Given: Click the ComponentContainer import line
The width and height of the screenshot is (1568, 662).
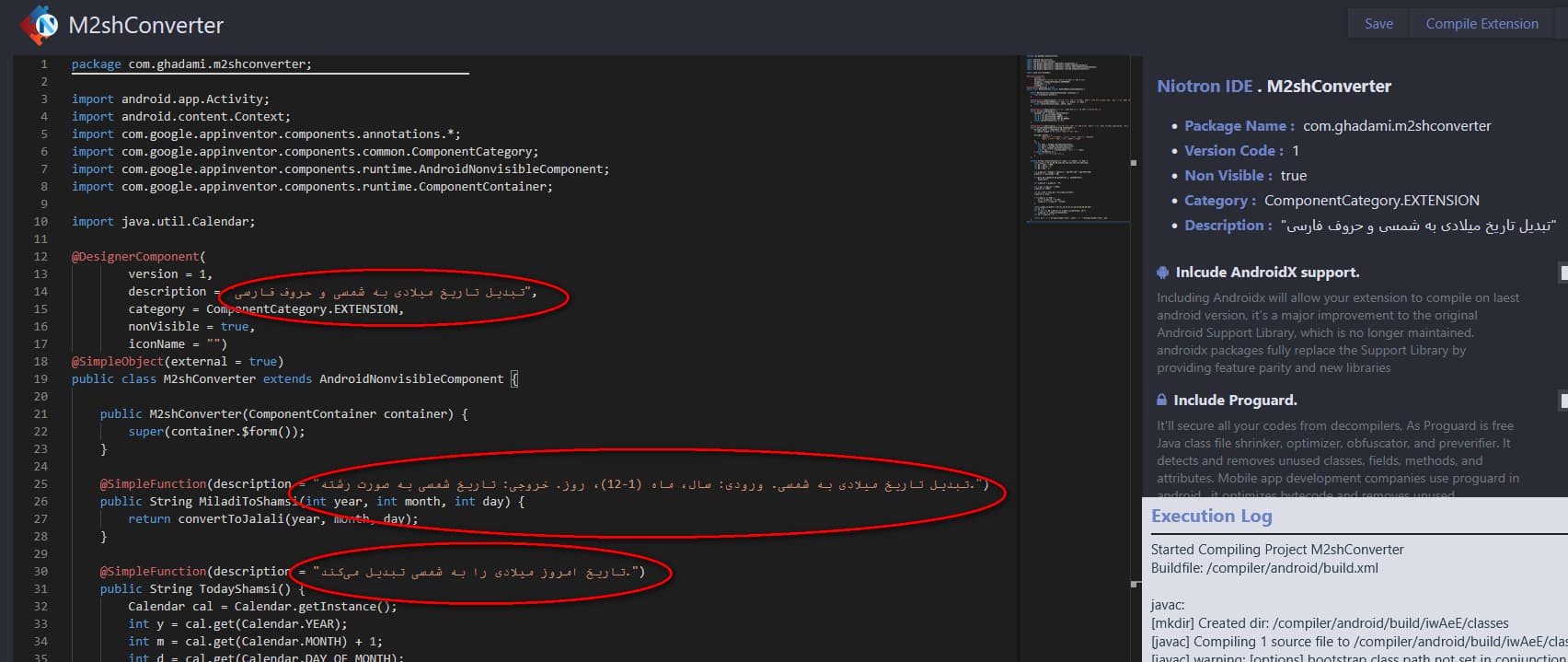Looking at the screenshot, I should [312, 186].
